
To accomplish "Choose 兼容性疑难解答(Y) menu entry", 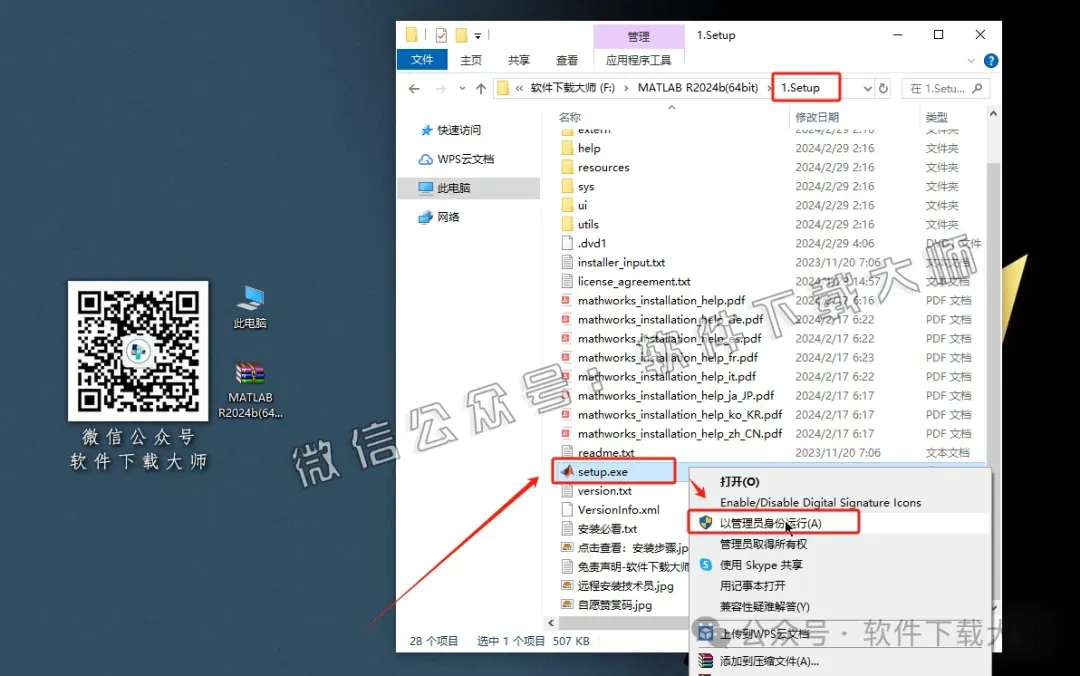I will tap(765, 606).
